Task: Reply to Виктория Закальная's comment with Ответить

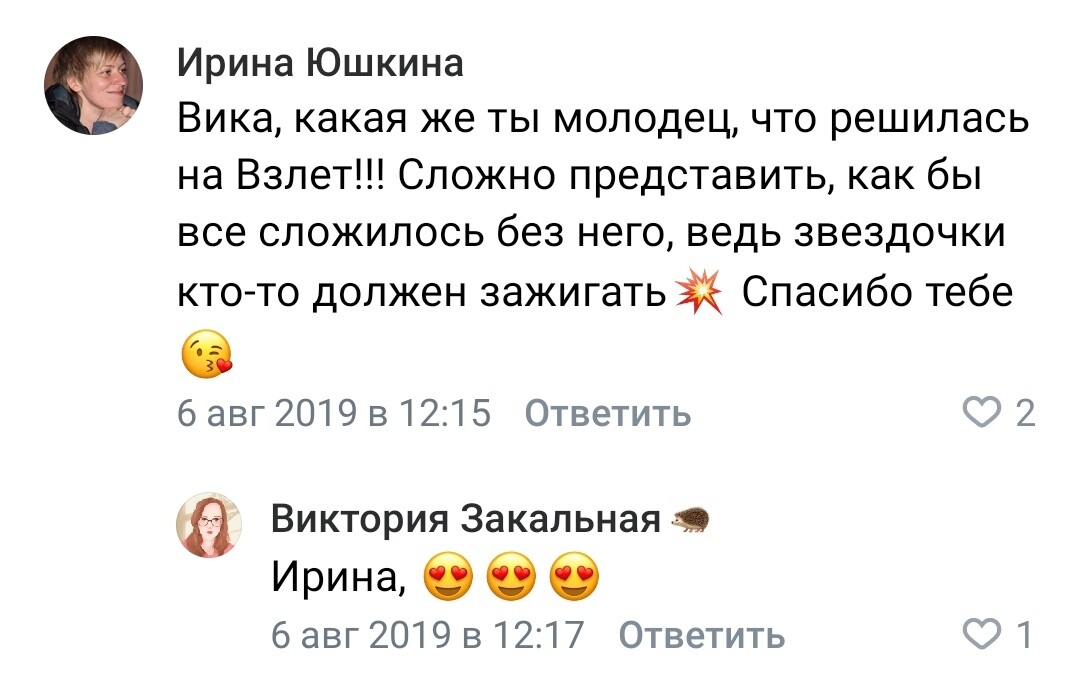Action: tap(702, 635)
